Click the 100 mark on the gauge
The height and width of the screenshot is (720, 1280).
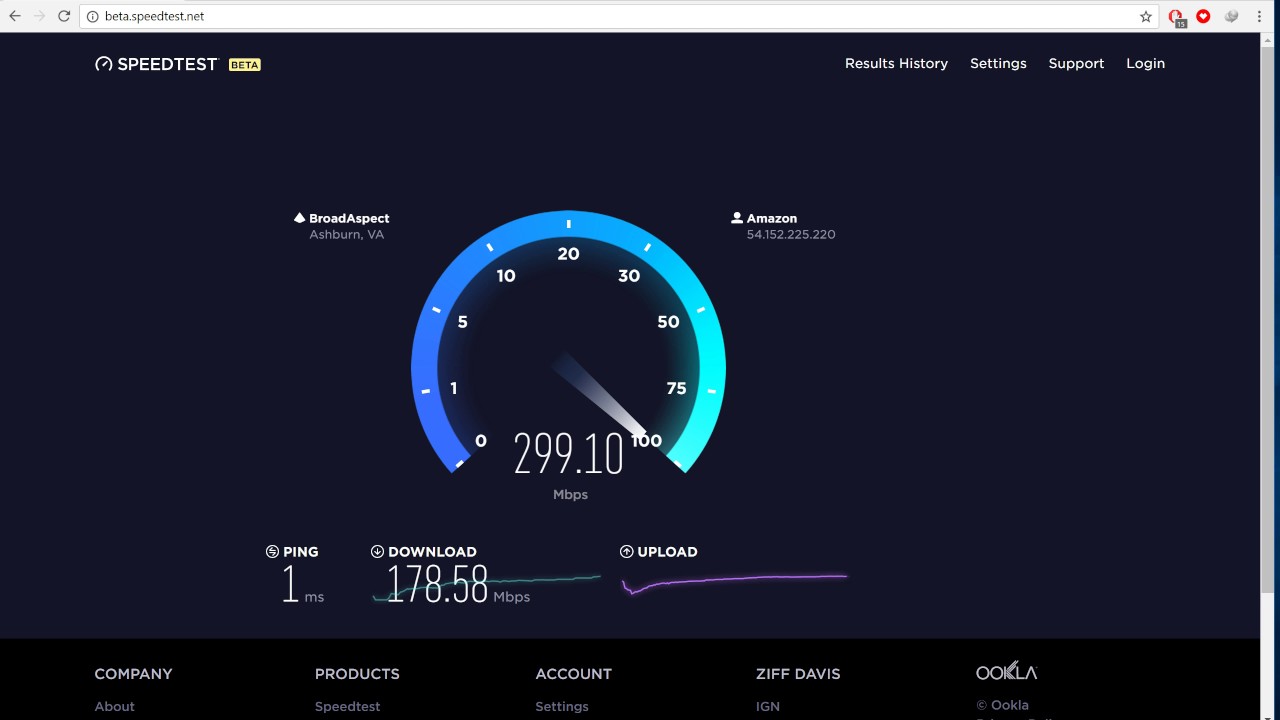tap(647, 441)
